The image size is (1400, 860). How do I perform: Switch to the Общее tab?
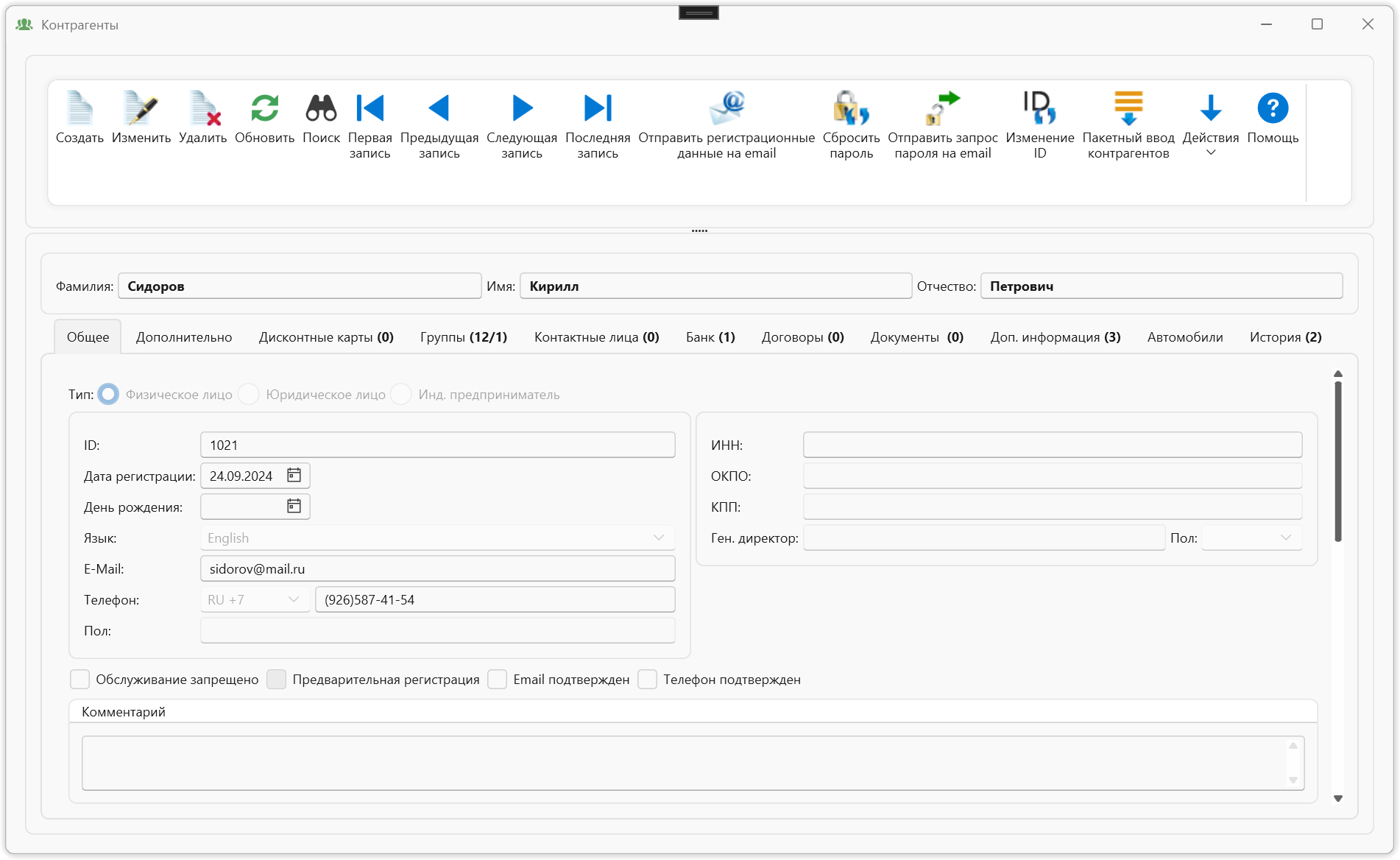pyautogui.click(x=88, y=336)
